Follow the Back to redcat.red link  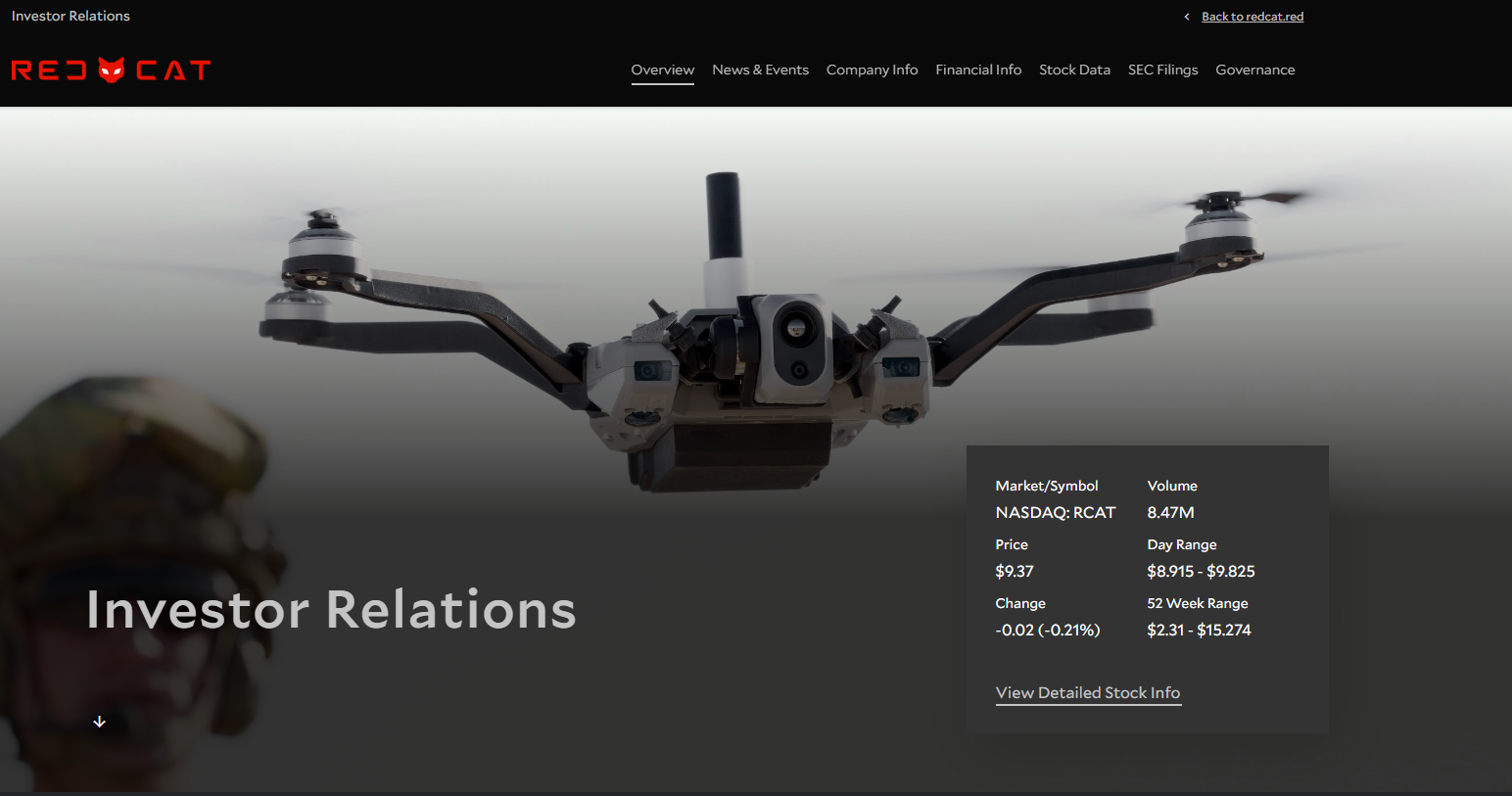(1252, 17)
